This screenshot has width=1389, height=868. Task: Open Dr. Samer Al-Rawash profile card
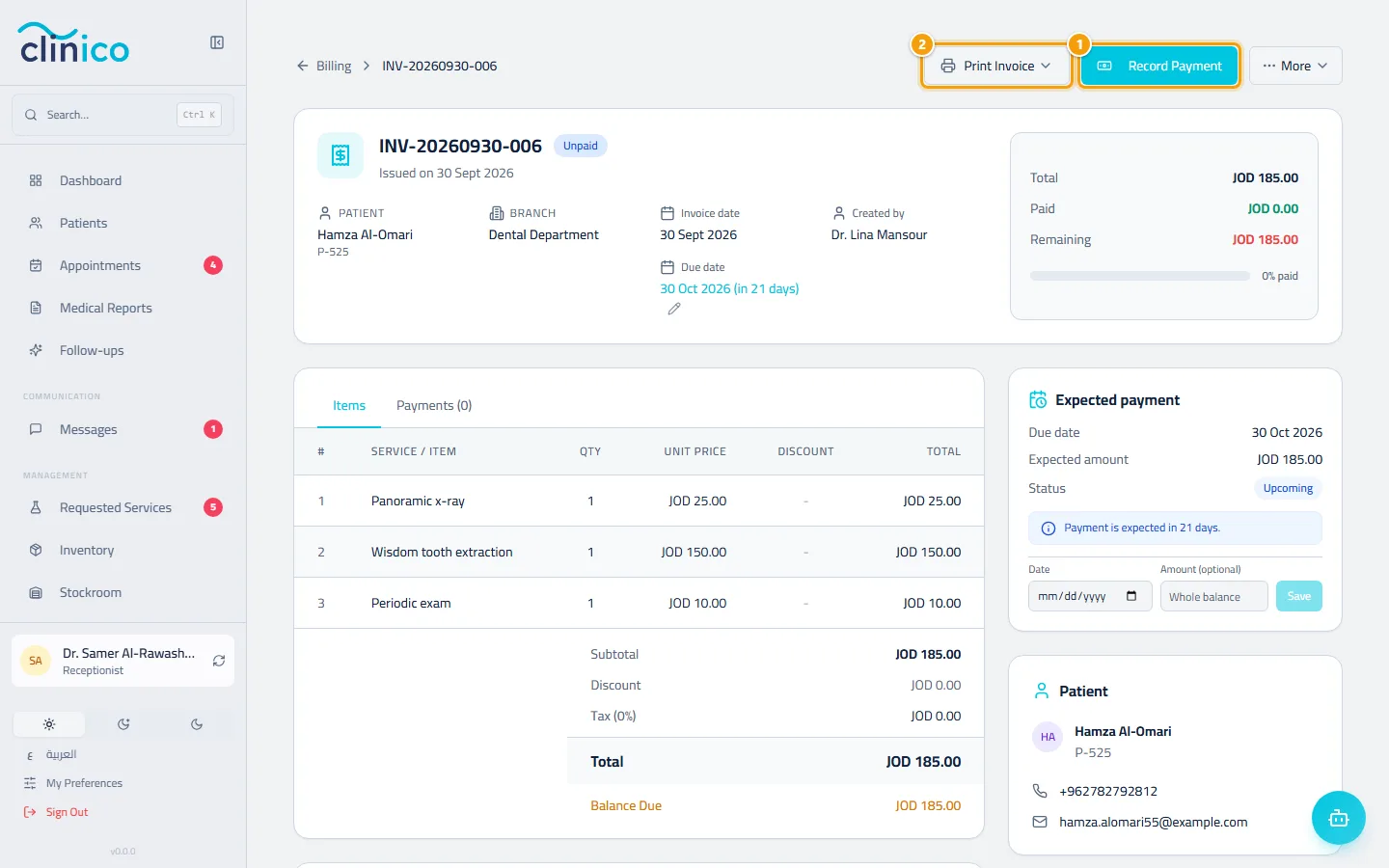[x=123, y=661]
